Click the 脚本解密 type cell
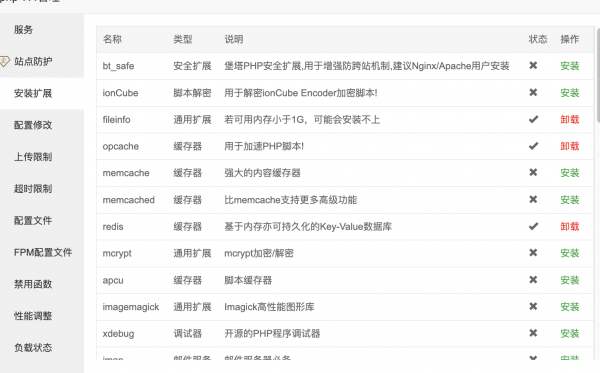The image size is (600, 373). pyautogui.click(x=192, y=93)
